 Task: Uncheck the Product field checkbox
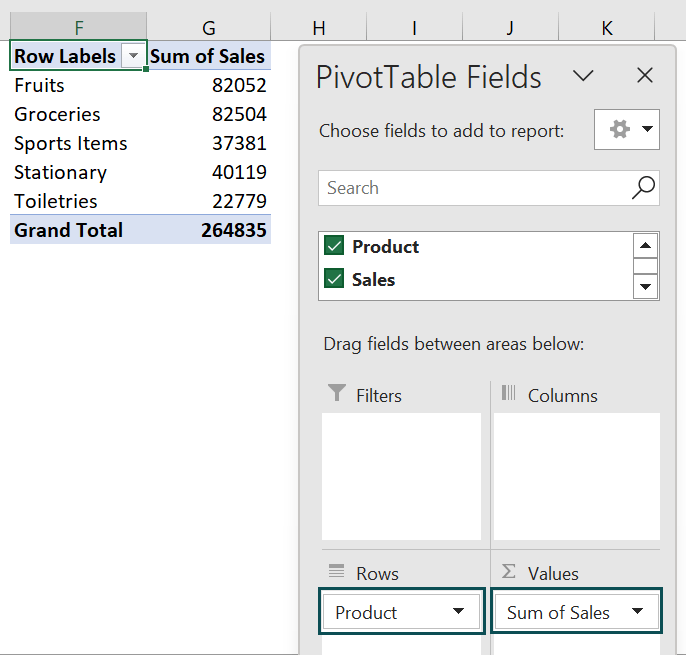(334, 246)
